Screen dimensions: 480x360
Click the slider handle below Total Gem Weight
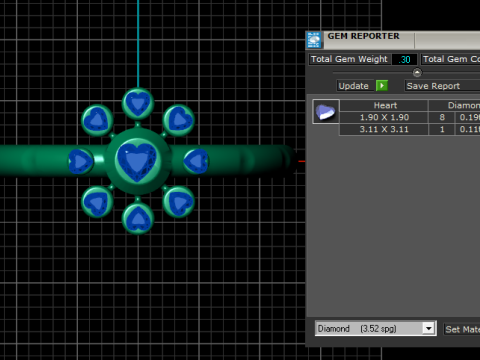(x=417, y=72)
